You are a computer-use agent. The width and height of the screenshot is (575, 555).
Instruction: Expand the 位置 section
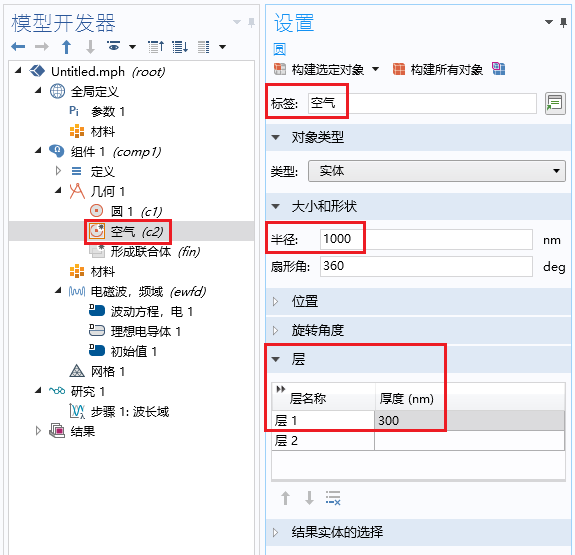click(x=275, y=302)
